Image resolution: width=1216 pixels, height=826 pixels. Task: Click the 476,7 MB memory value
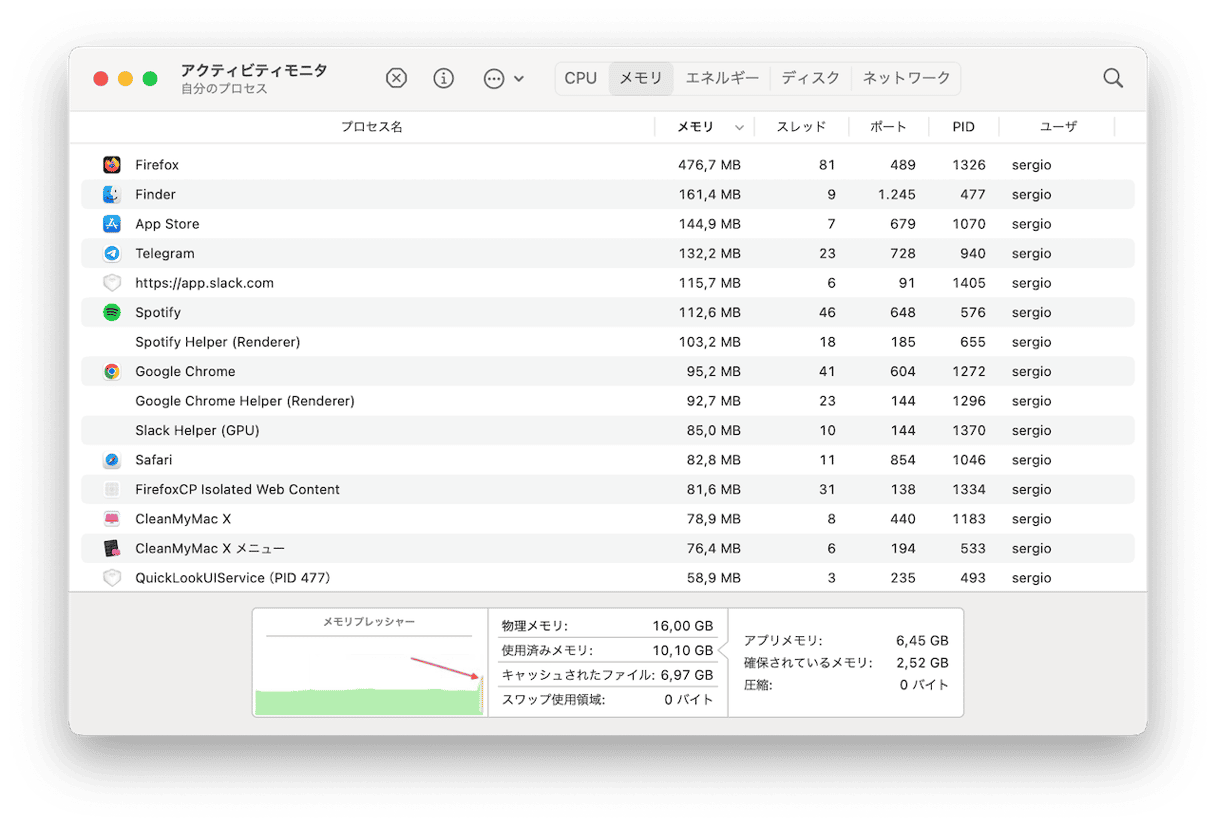(709, 165)
